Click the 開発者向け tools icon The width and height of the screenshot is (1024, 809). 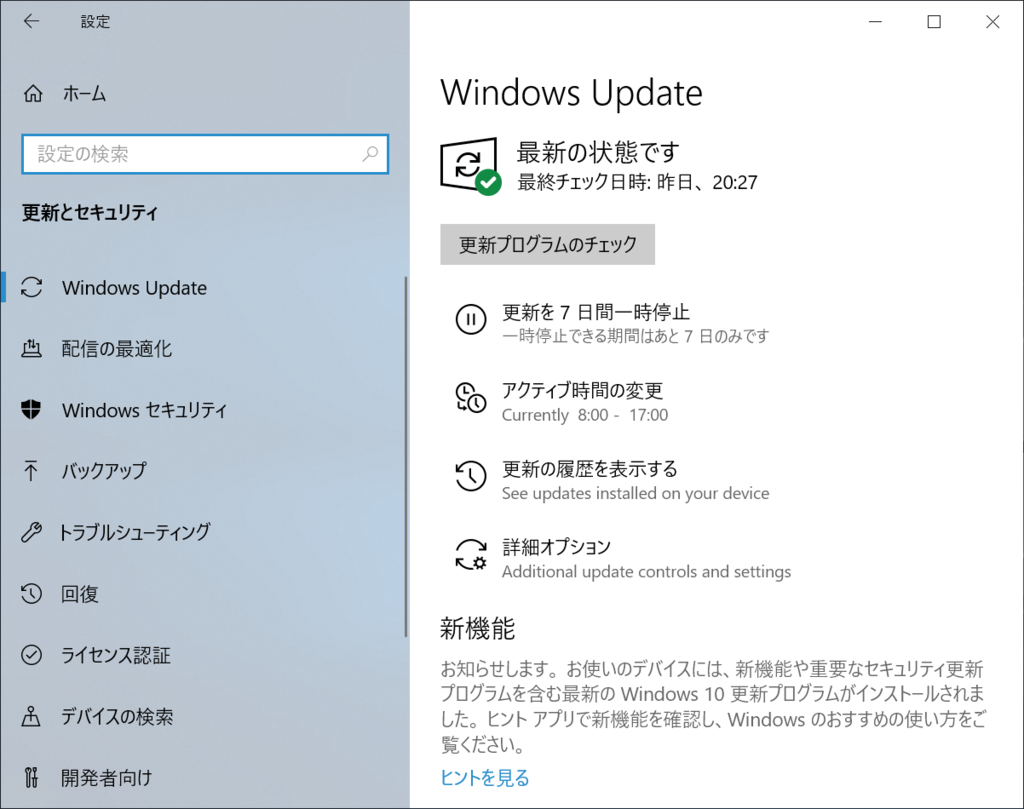(x=31, y=777)
